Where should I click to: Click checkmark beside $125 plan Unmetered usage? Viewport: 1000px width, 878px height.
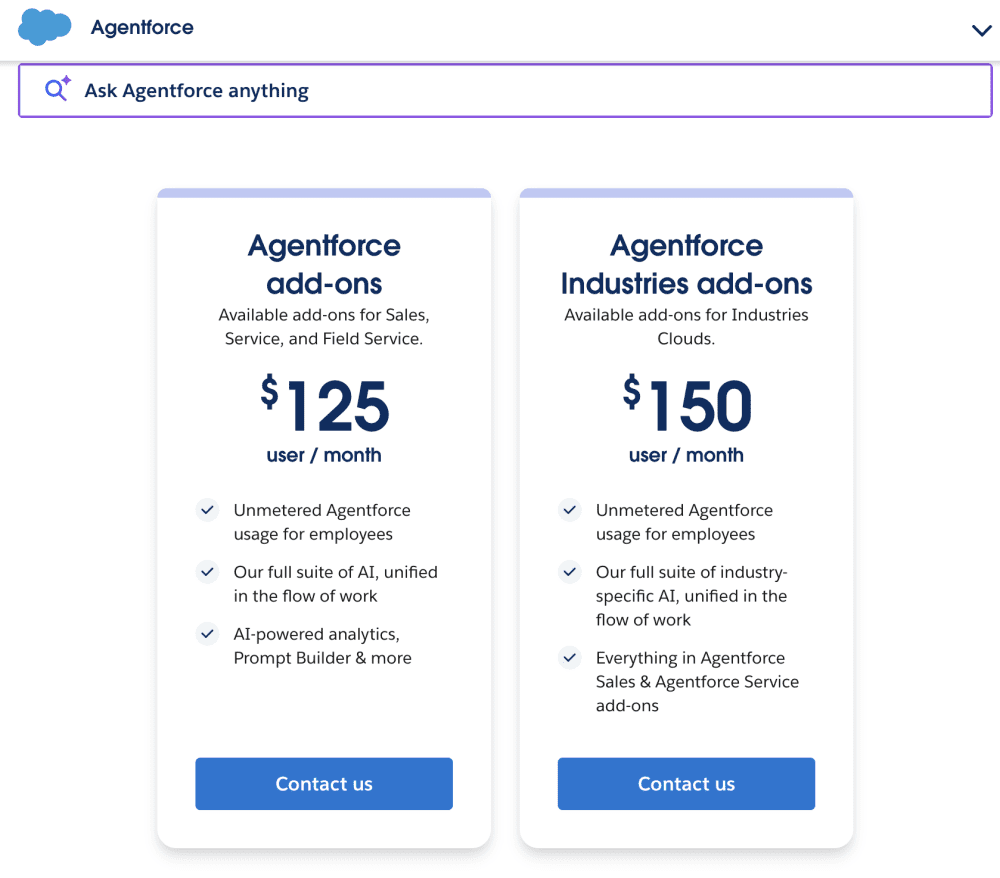pyautogui.click(x=207, y=510)
